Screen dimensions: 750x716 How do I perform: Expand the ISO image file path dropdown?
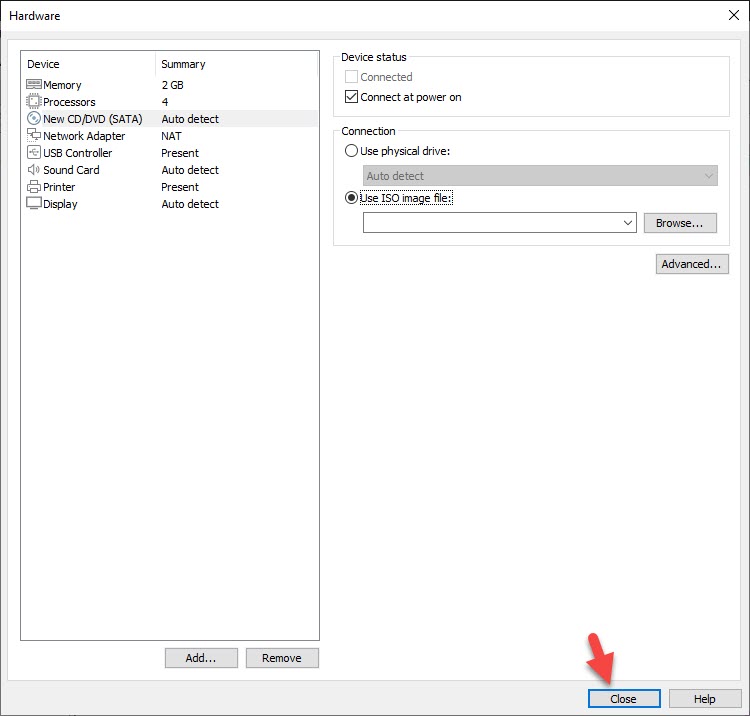(628, 223)
